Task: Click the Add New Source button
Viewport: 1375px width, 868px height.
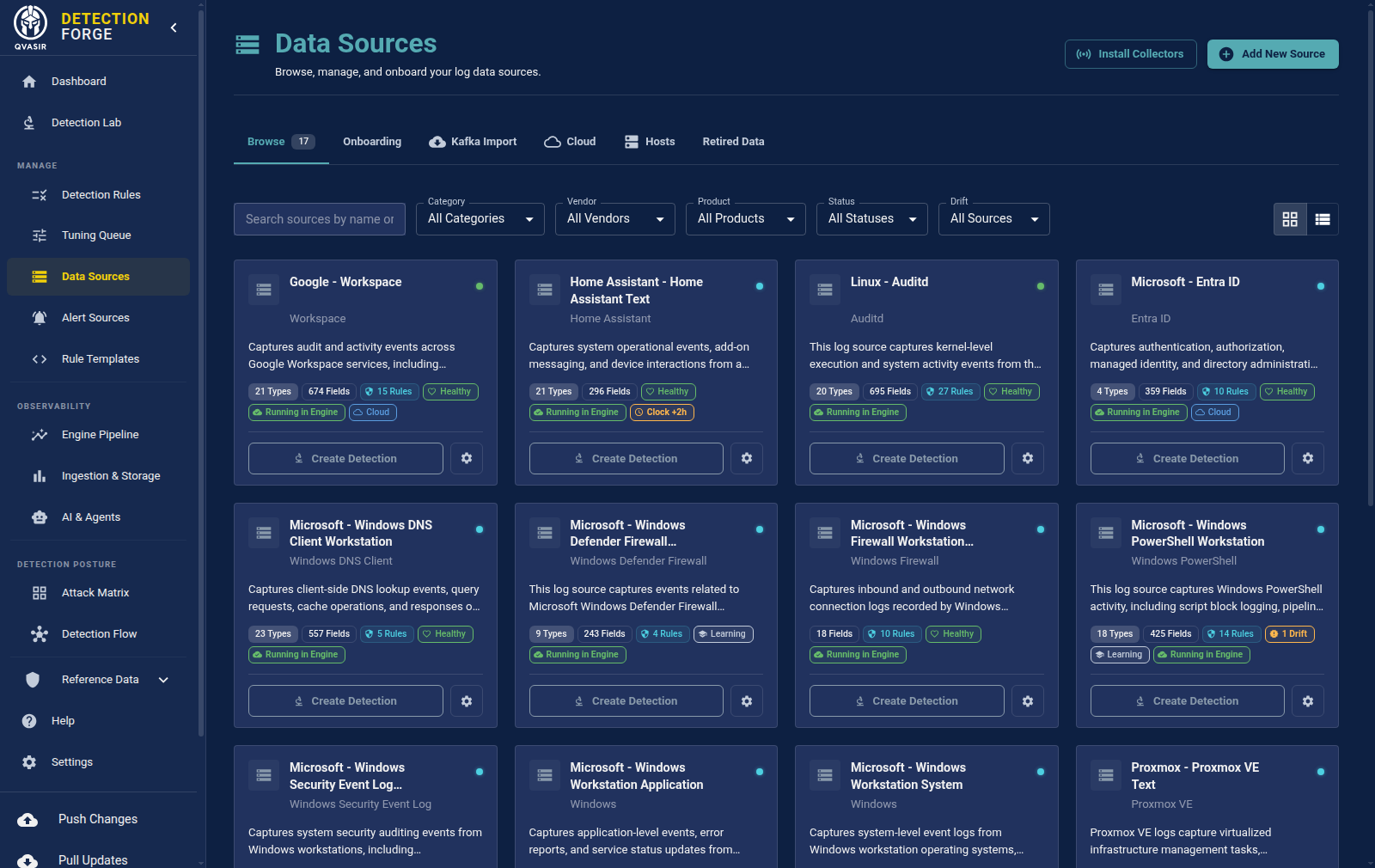Action: pos(1273,54)
